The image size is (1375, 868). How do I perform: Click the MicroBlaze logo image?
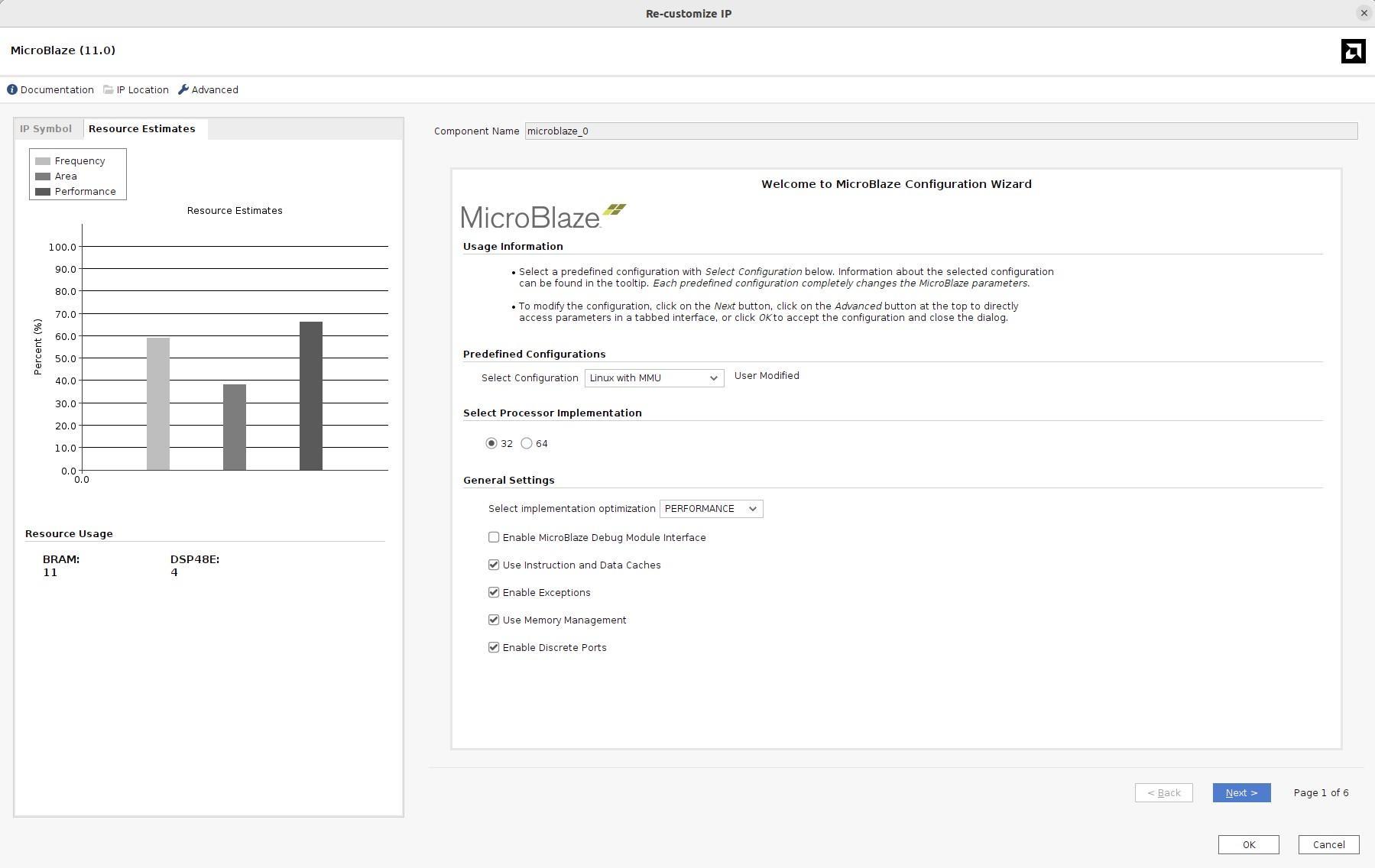[x=543, y=216]
